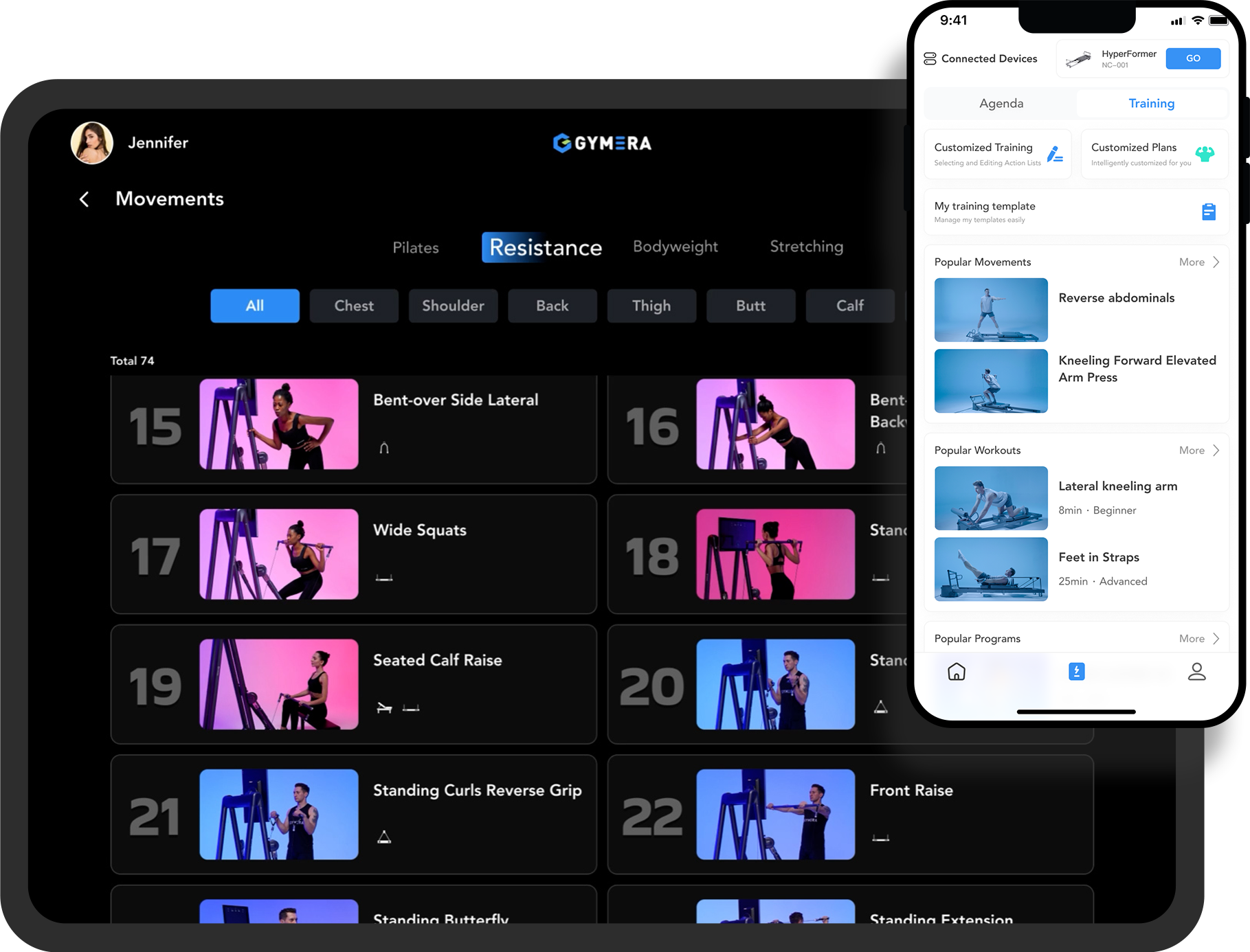Viewport: 1250px width, 952px height.
Task: Switch to the Agenda tab
Action: point(1001,104)
